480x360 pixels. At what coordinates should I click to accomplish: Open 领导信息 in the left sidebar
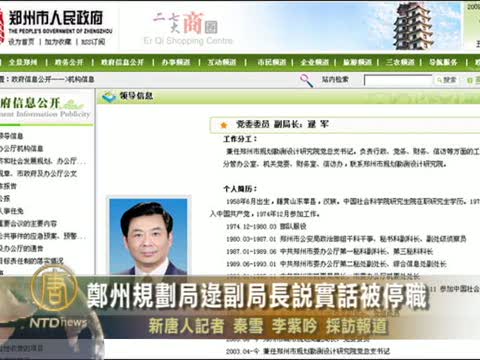tap(11, 136)
